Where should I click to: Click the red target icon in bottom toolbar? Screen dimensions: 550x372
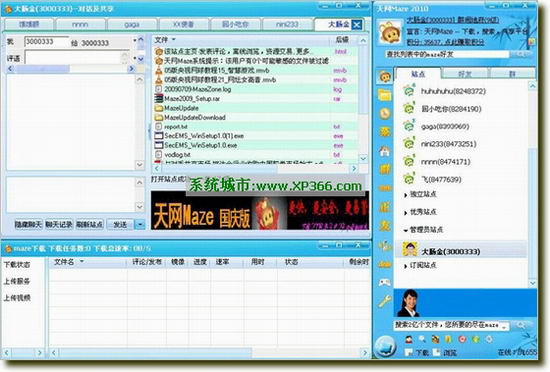pos(462,339)
